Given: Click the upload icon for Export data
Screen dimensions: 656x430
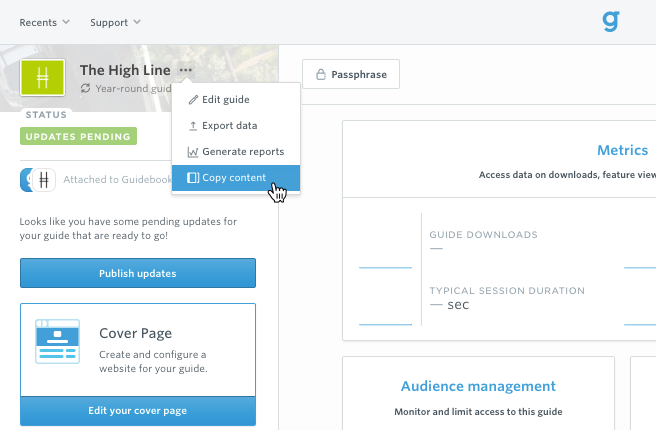Looking at the screenshot, I should coord(193,126).
